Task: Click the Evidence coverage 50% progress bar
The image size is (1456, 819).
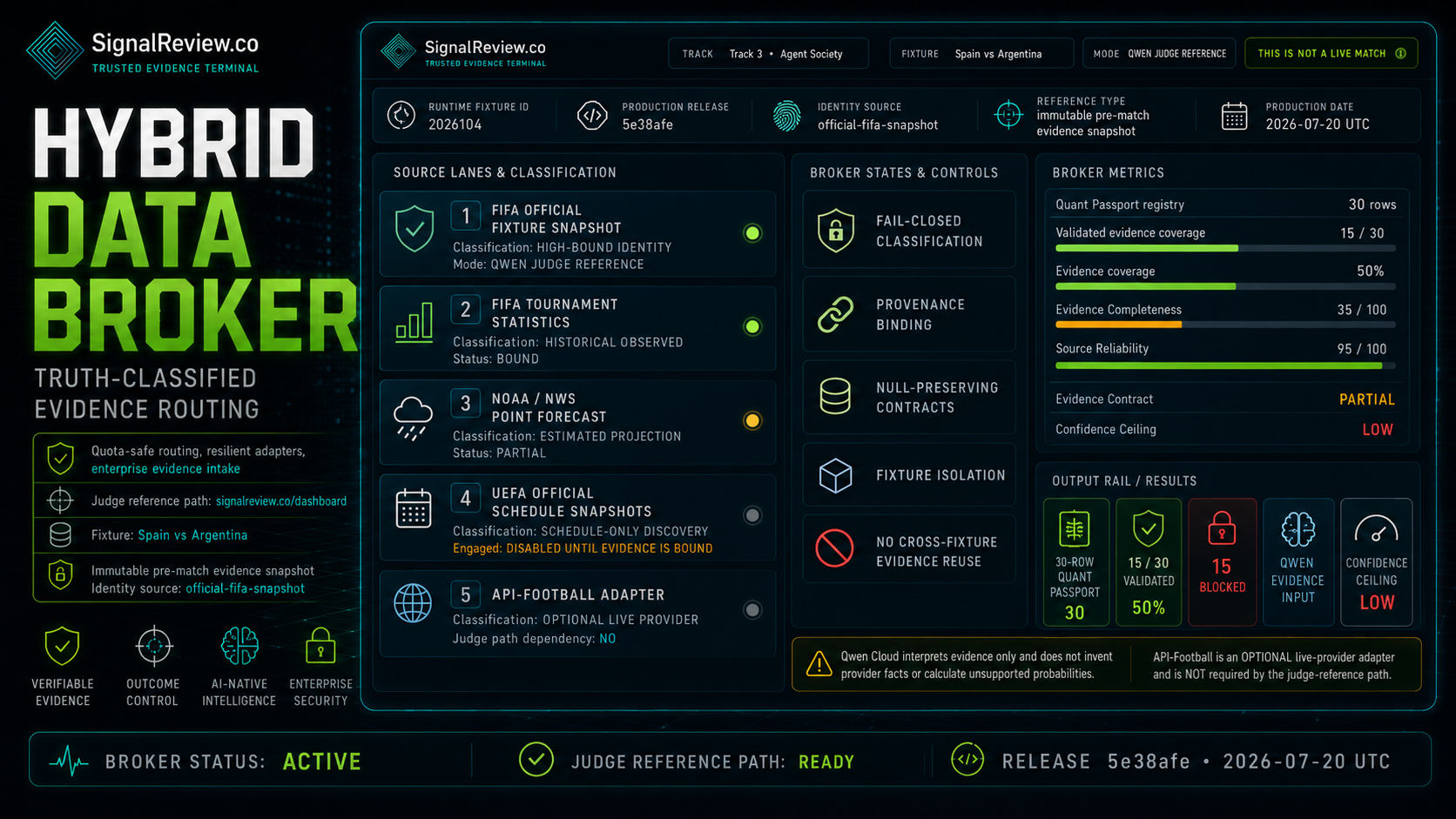Action: (x=1225, y=286)
